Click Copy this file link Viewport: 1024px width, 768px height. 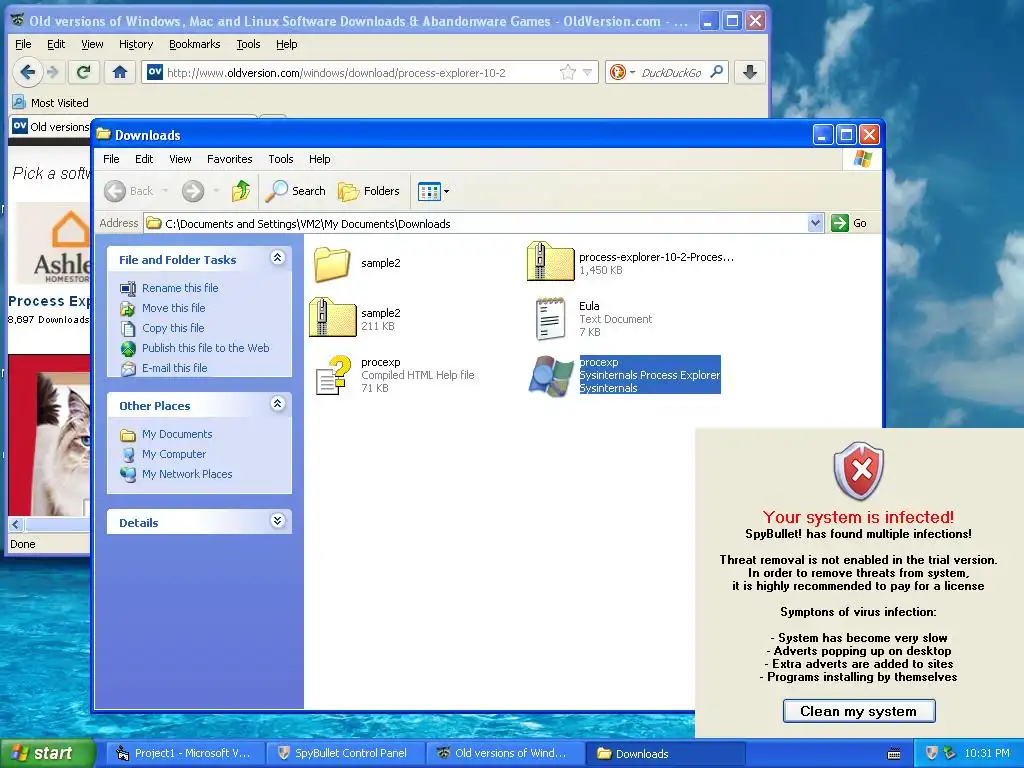pos(173,328)
